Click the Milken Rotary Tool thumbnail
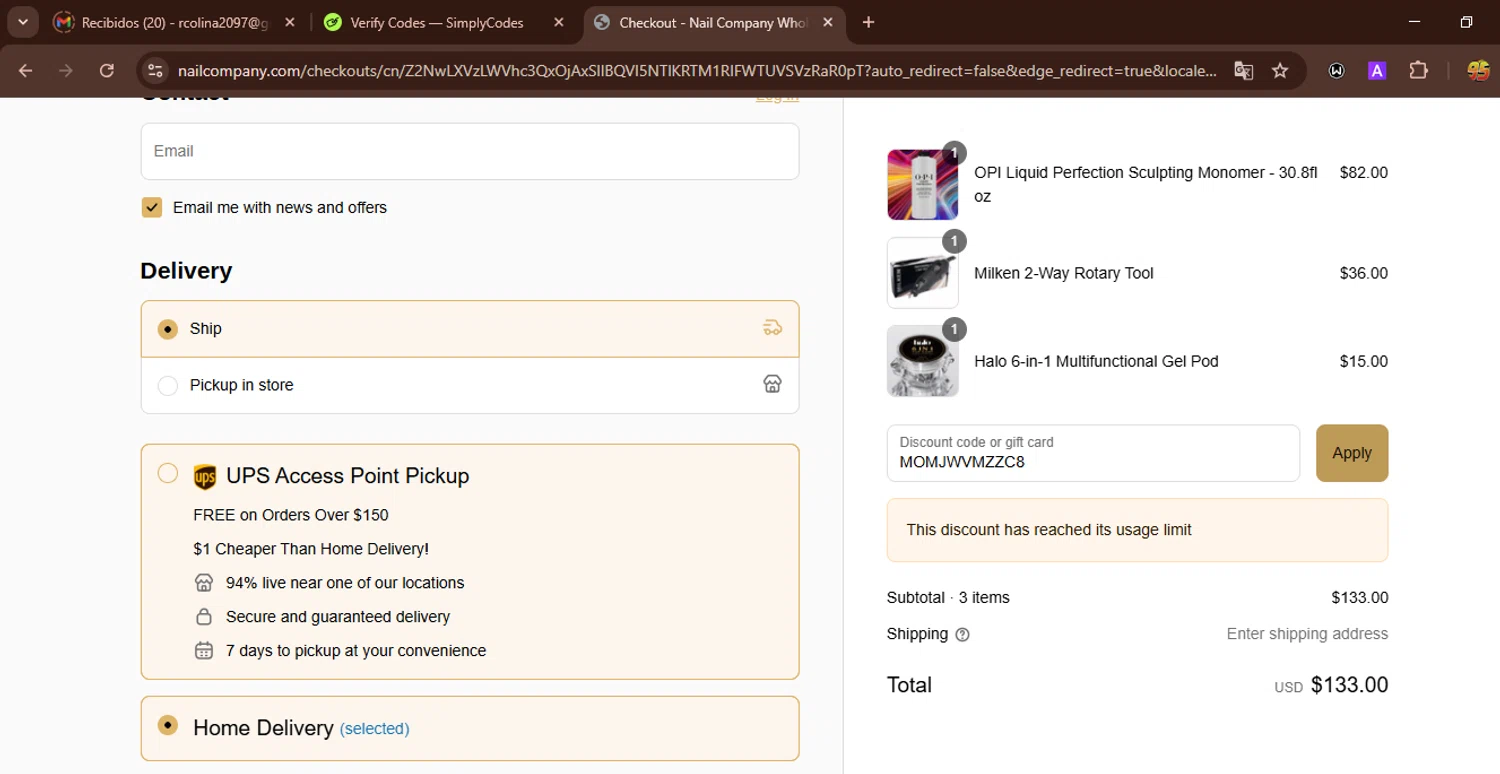 pyautogui.click(x=922, y=273)
